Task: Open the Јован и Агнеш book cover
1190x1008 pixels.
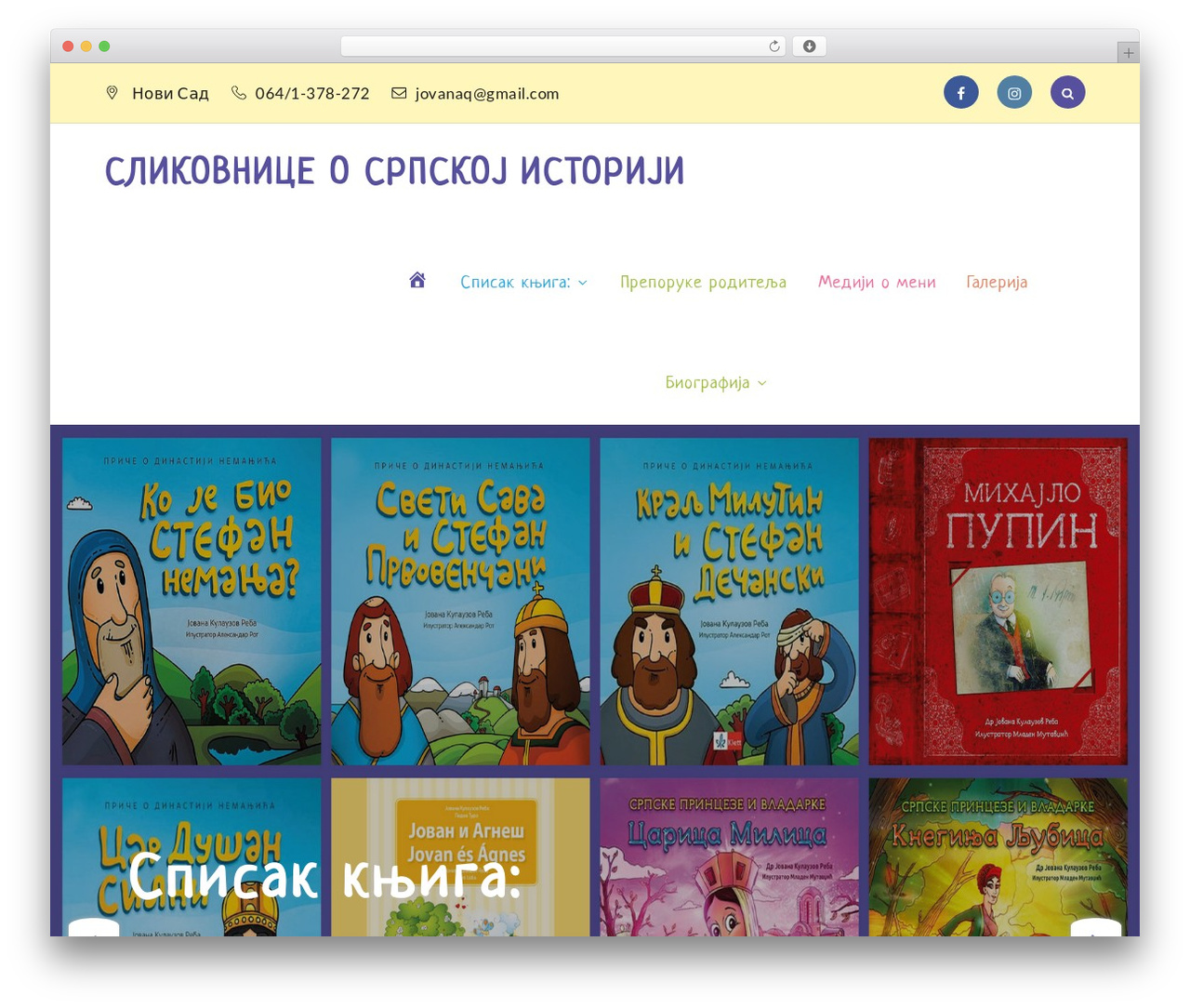Action: [460, 857]
